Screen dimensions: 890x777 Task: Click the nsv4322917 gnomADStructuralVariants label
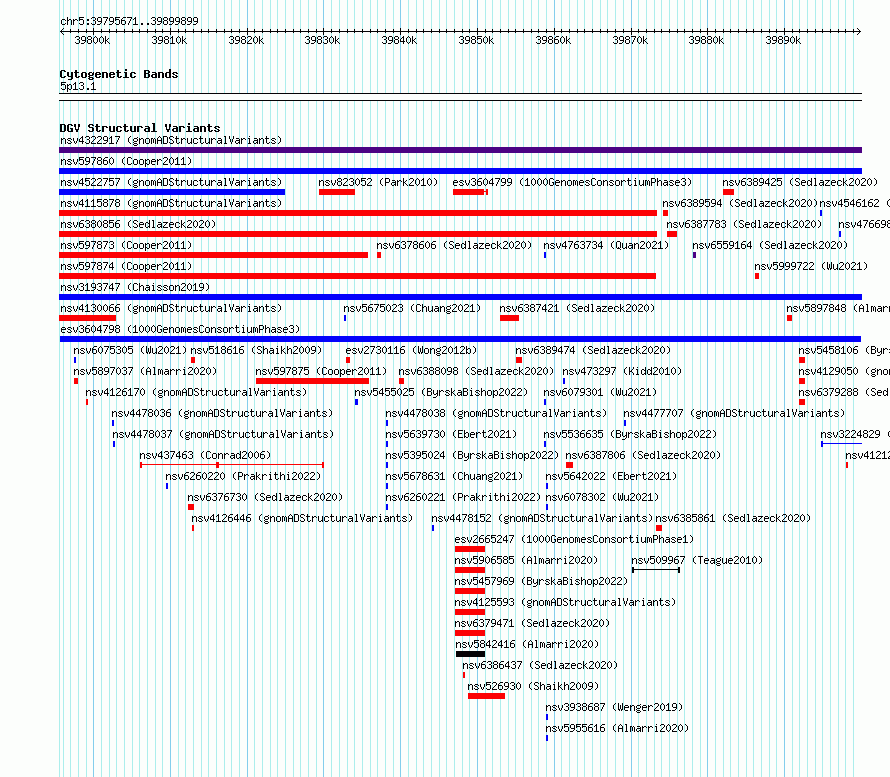pos(171,140)
